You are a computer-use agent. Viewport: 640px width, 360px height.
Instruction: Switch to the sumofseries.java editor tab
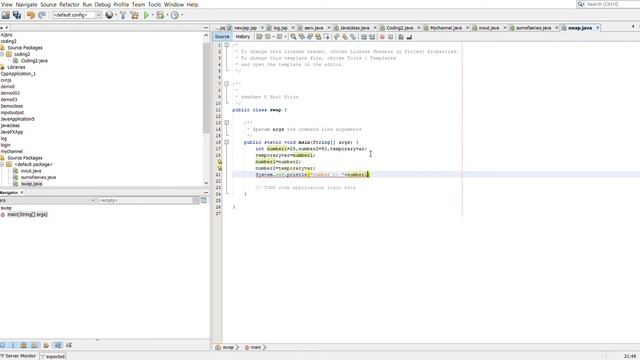[533, 28]
